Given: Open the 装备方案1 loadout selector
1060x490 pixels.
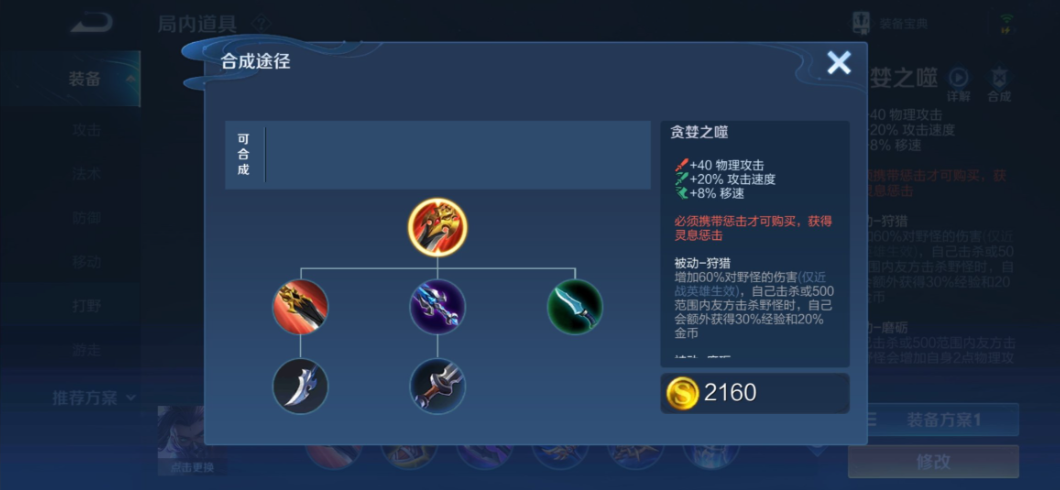Looking at the screenshot, I should 942,420.
